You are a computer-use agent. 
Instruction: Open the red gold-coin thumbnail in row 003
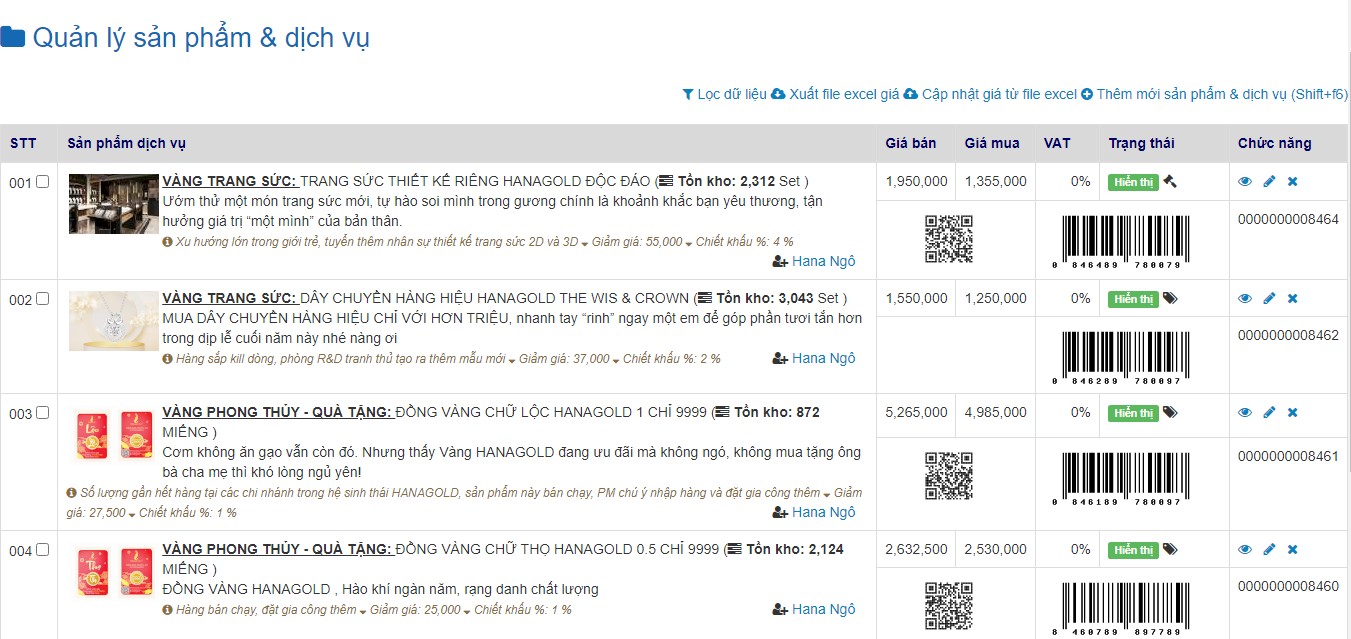[x=113, y=435]
